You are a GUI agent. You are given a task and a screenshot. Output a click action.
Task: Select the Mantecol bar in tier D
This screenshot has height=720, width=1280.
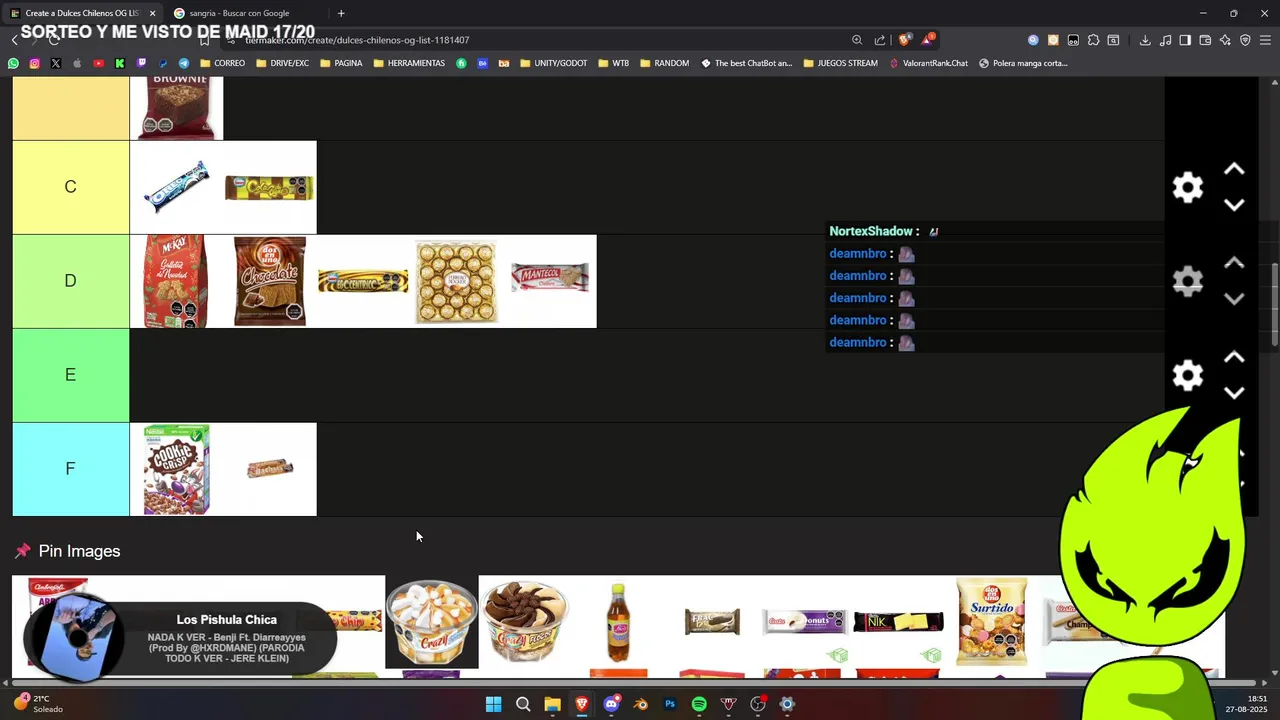pyautogui.click(x=550, y=281)
